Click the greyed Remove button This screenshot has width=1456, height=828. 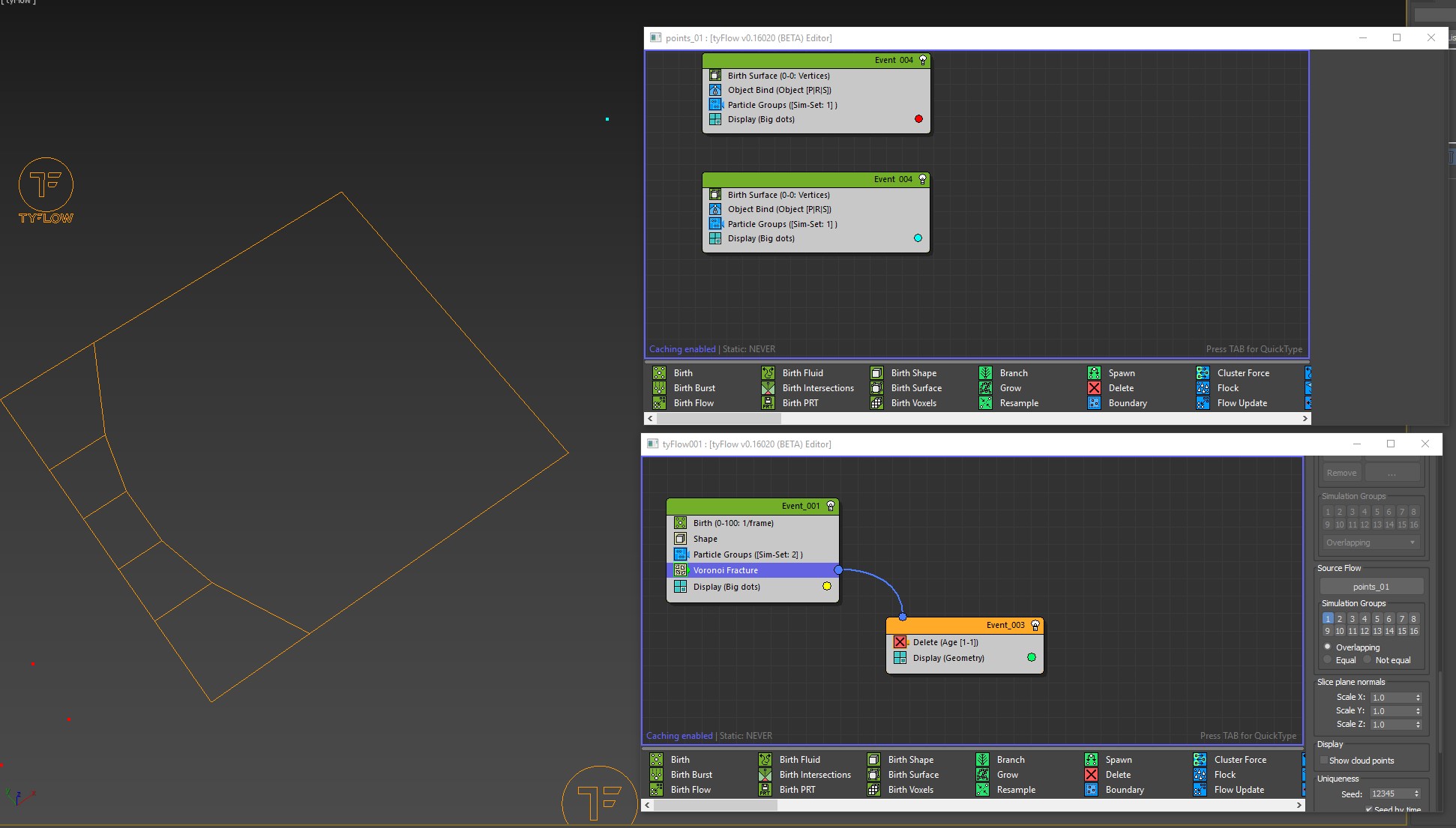point(1341,473)
